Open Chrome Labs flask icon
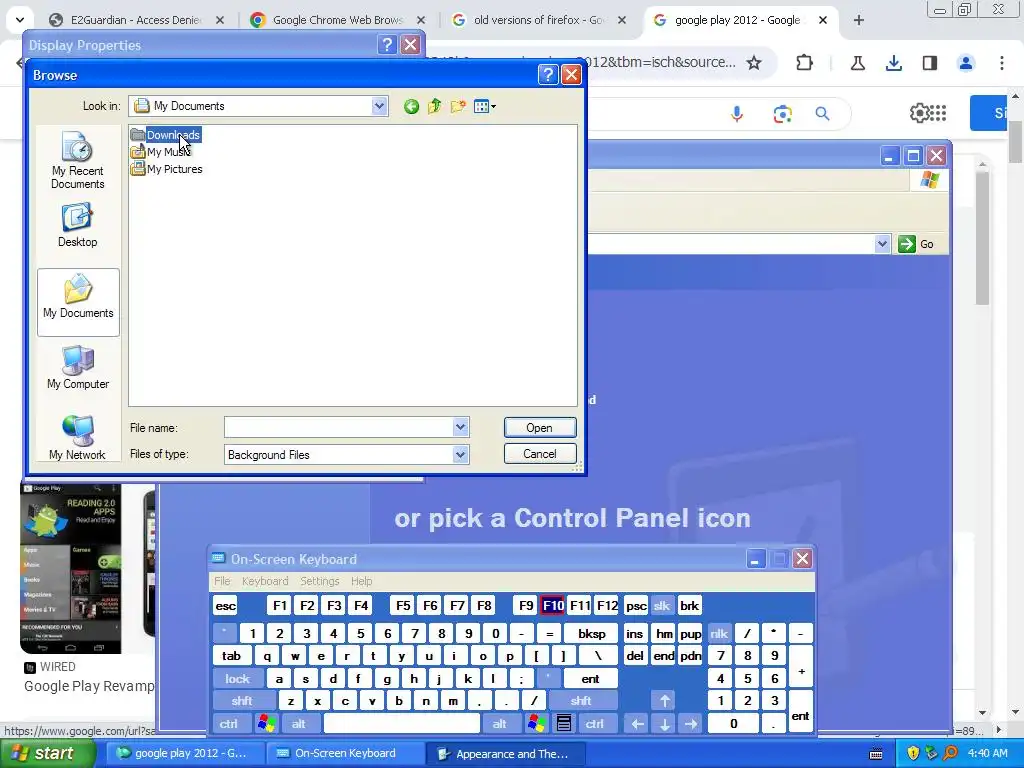Image resolution: width=1024 pixels, height=768 pixels. coord(857,63)
